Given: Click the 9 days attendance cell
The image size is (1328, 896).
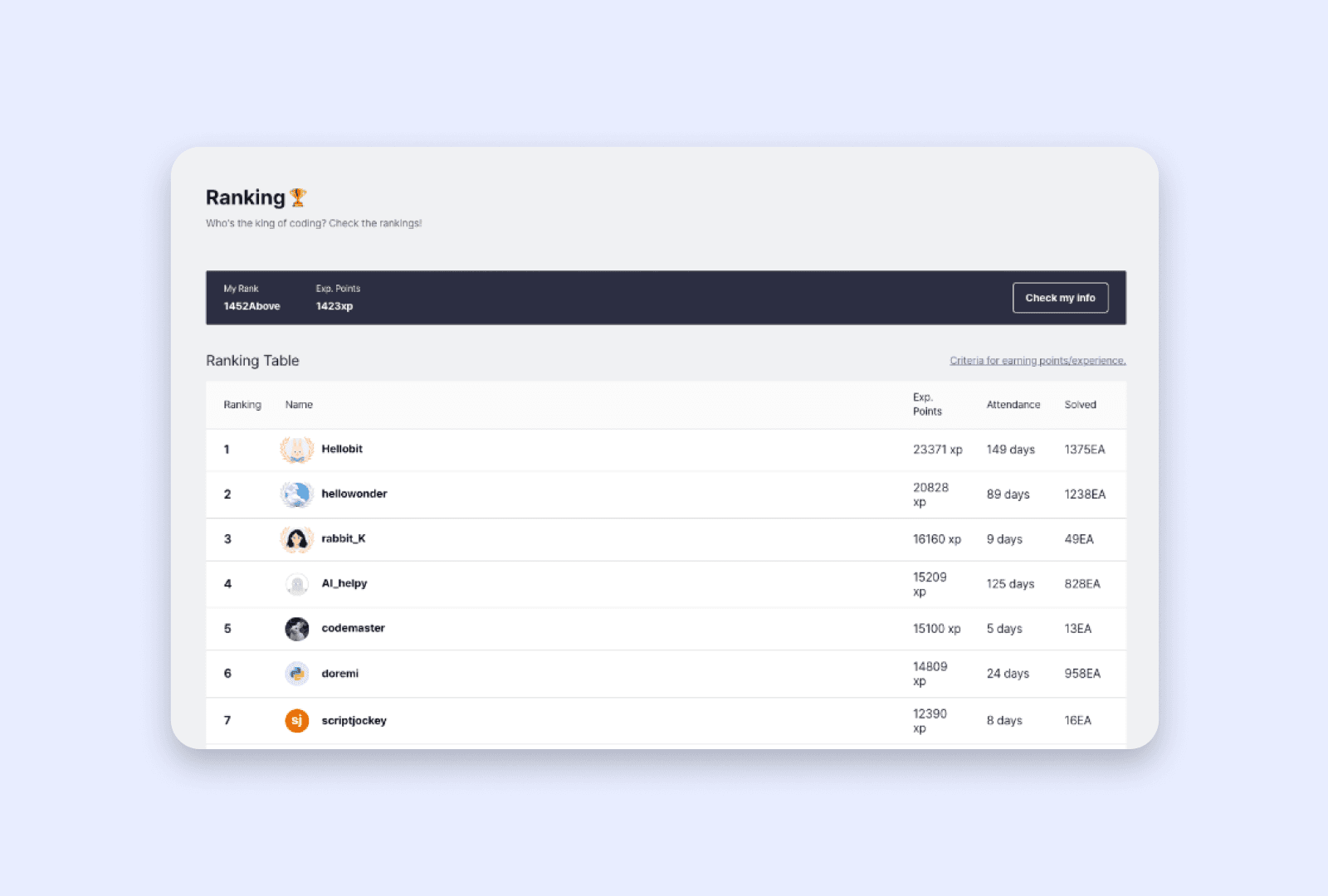Looking at the screenshot, I should [x=1004, y=539].
